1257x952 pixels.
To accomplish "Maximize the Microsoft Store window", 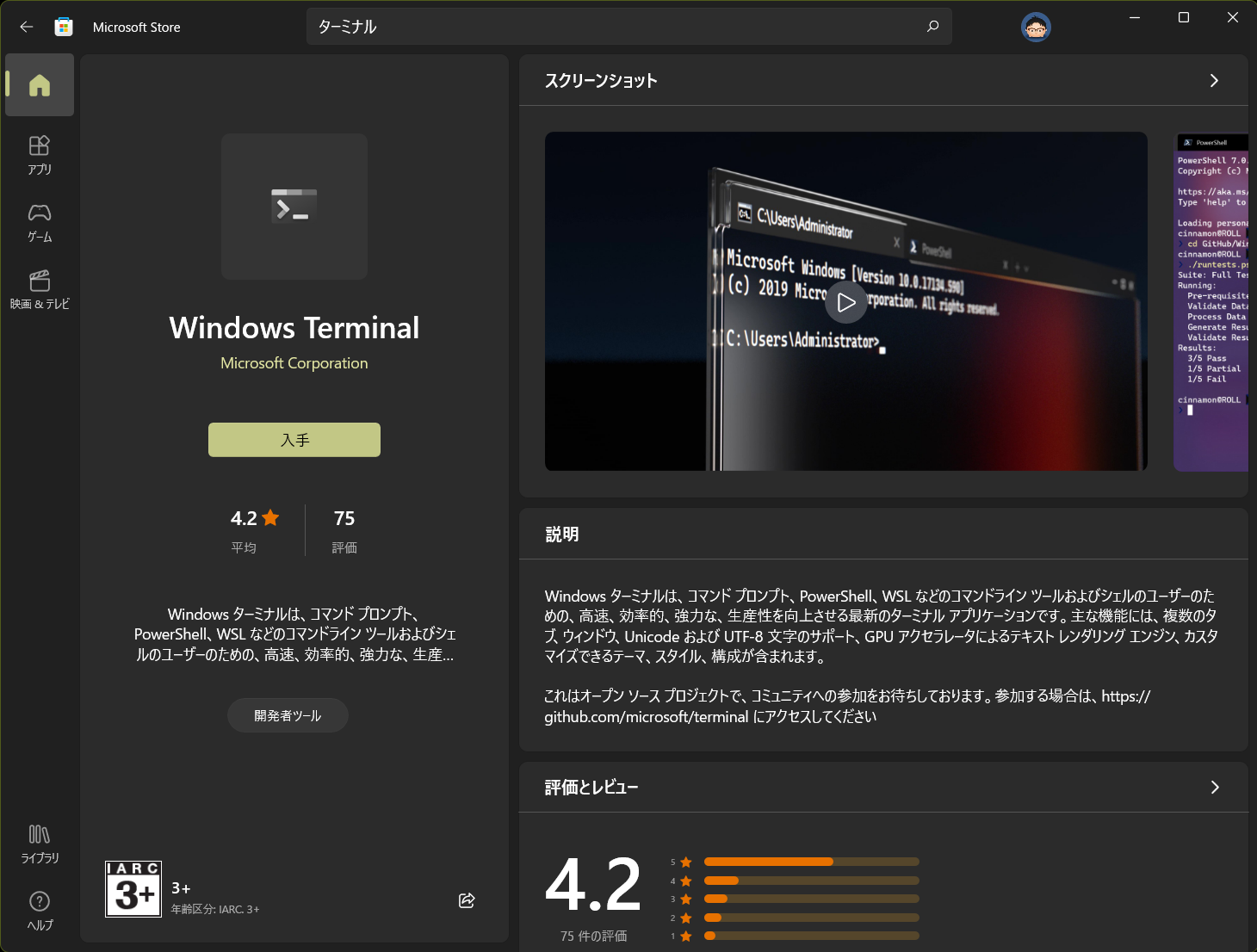I will [x=1184, y=17].
